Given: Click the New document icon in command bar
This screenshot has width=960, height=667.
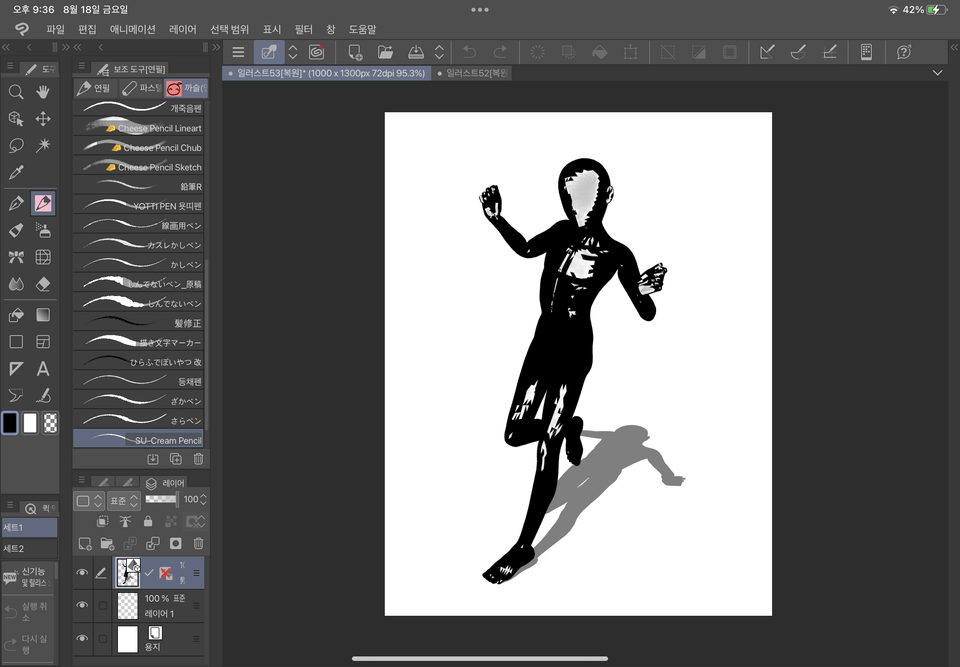Looking at the screenshot, I should click(355, 52).
